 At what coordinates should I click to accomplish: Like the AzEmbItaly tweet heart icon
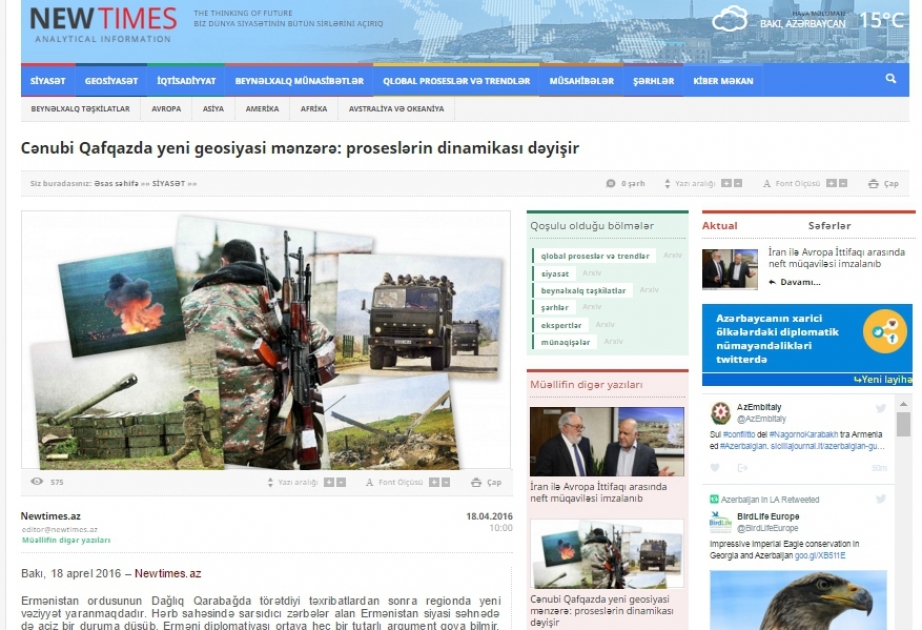(714, 468)
